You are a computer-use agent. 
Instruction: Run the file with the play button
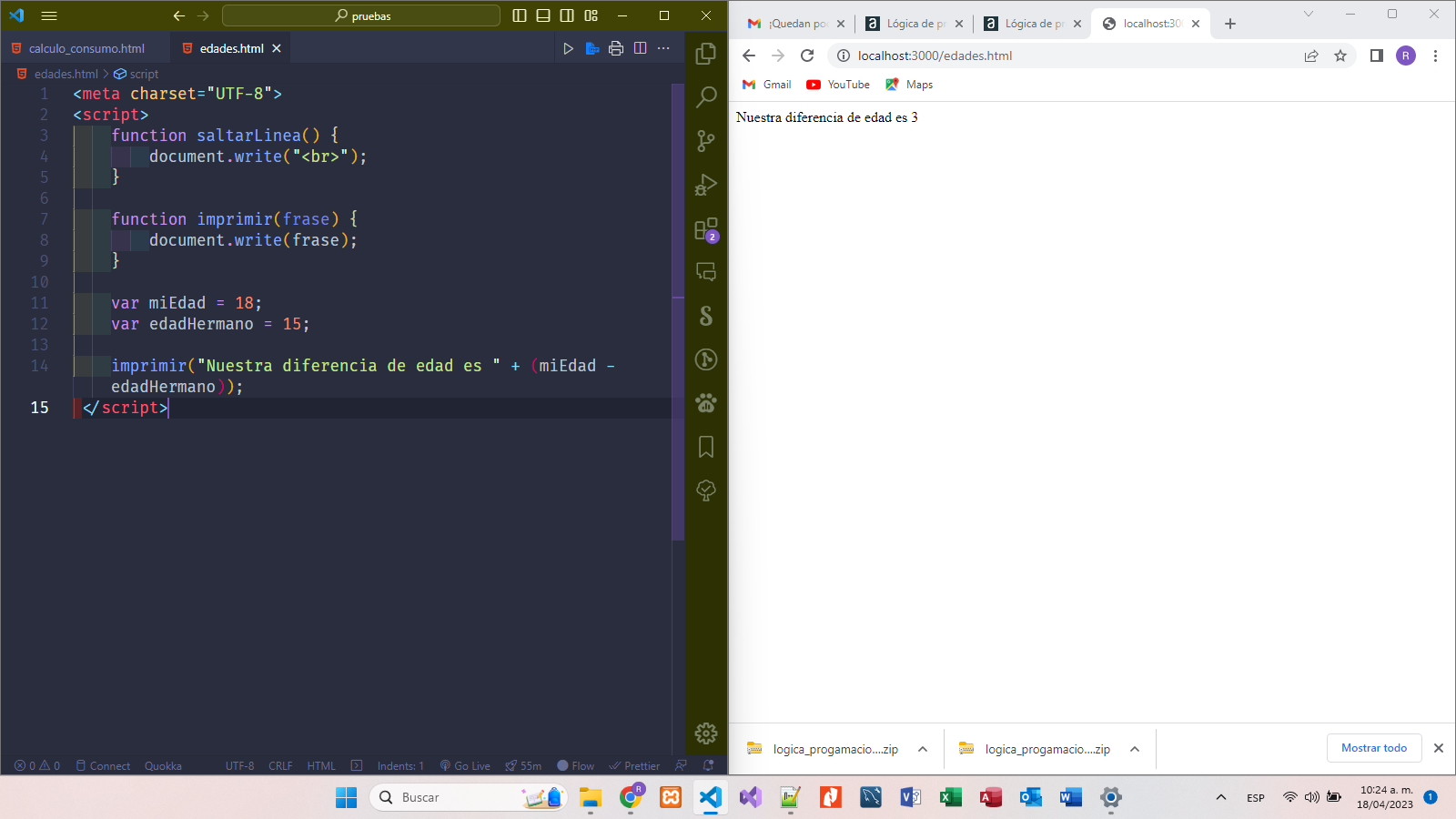(x=568, y=48)
